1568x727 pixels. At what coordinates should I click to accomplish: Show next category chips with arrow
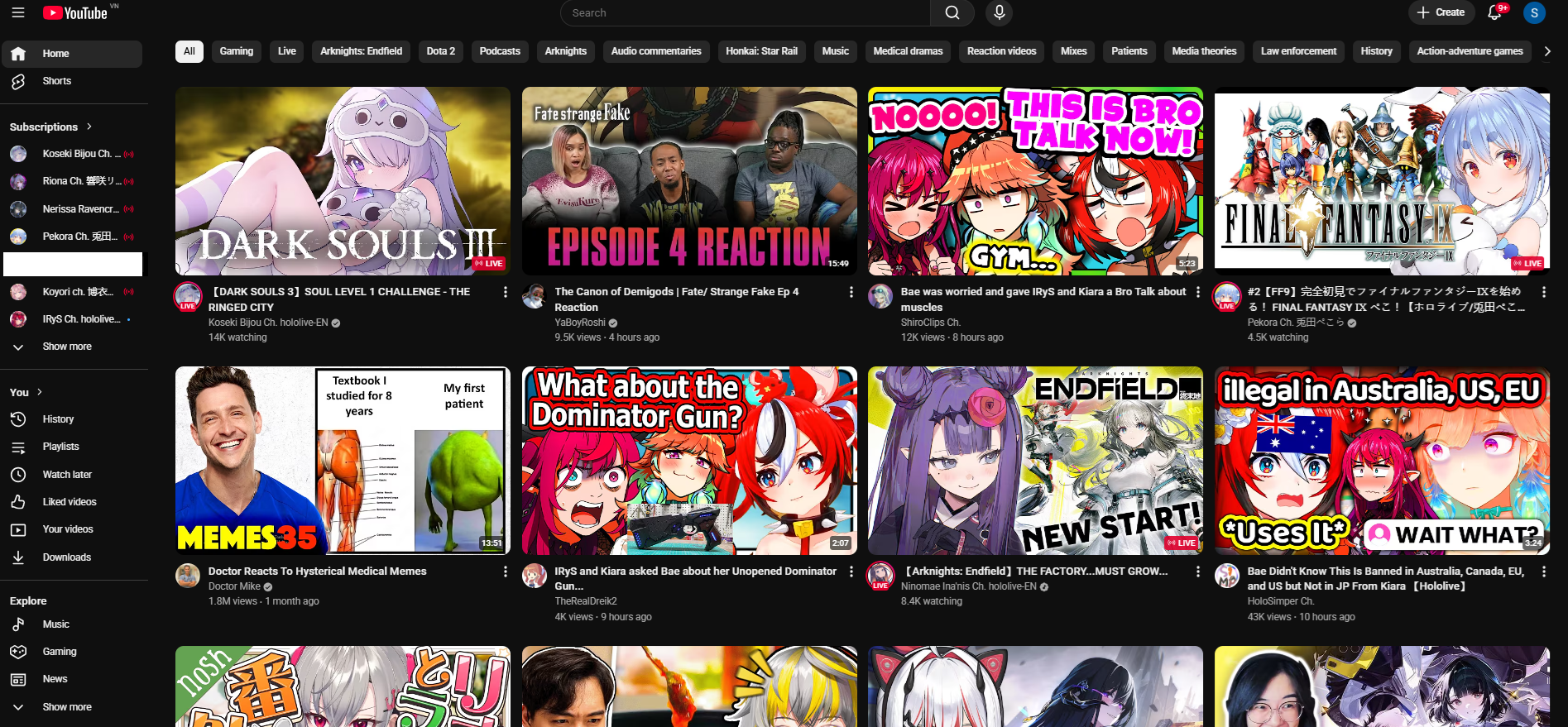click(1546, 51)
